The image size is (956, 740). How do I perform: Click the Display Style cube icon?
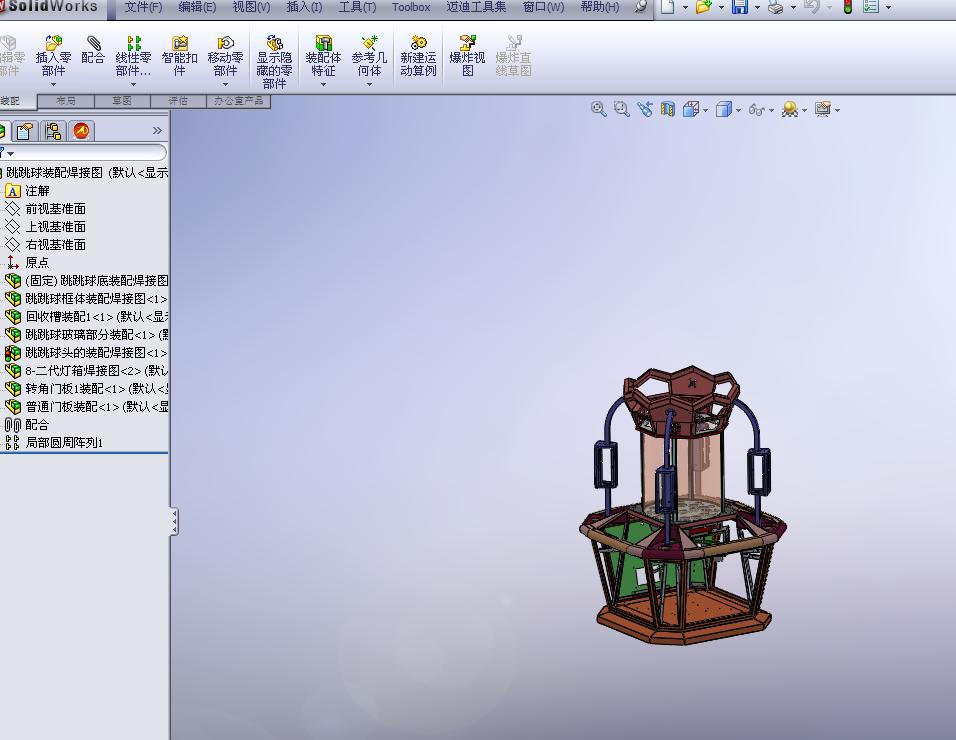723,109
